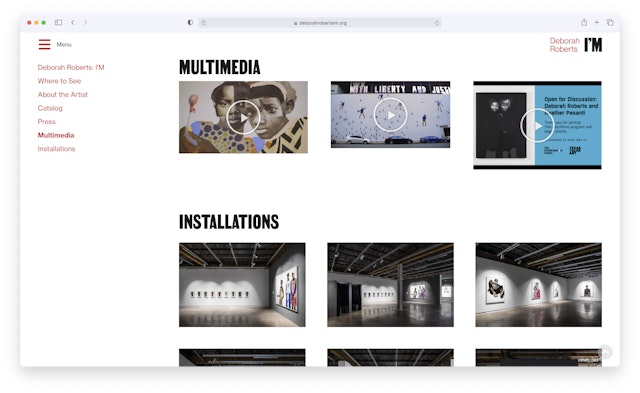Add a new tab with plus icon
The image size is (640, 393).
pyautogui.click(x=597, y=22)
